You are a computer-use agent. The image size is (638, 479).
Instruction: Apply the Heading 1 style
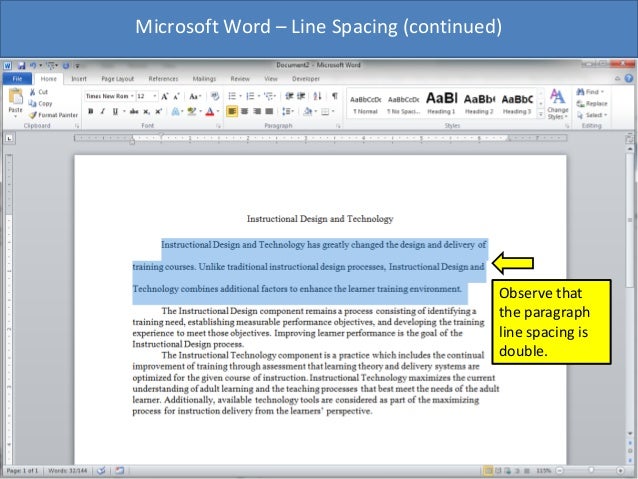441,104
